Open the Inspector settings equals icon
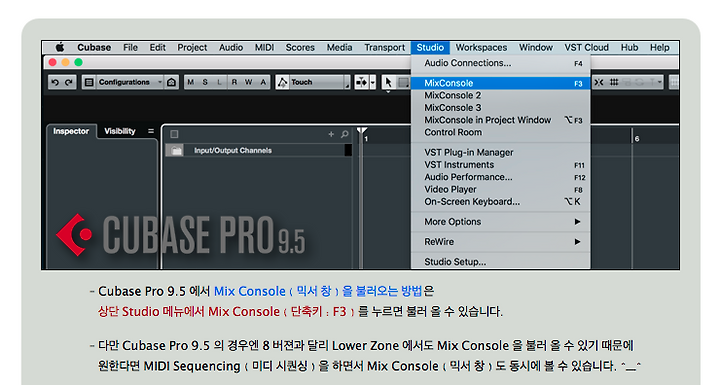The width and height of the screenshot is (720, 385). [151, 131]
